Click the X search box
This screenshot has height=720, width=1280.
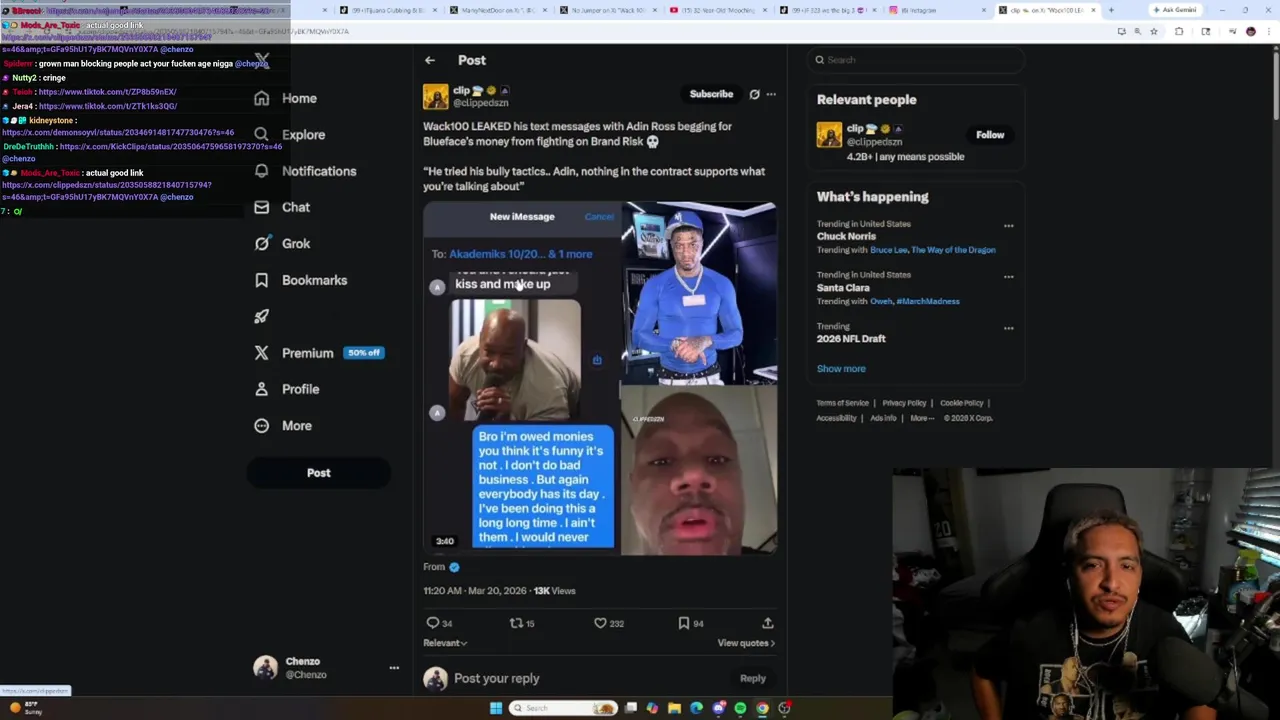[916, 60]
